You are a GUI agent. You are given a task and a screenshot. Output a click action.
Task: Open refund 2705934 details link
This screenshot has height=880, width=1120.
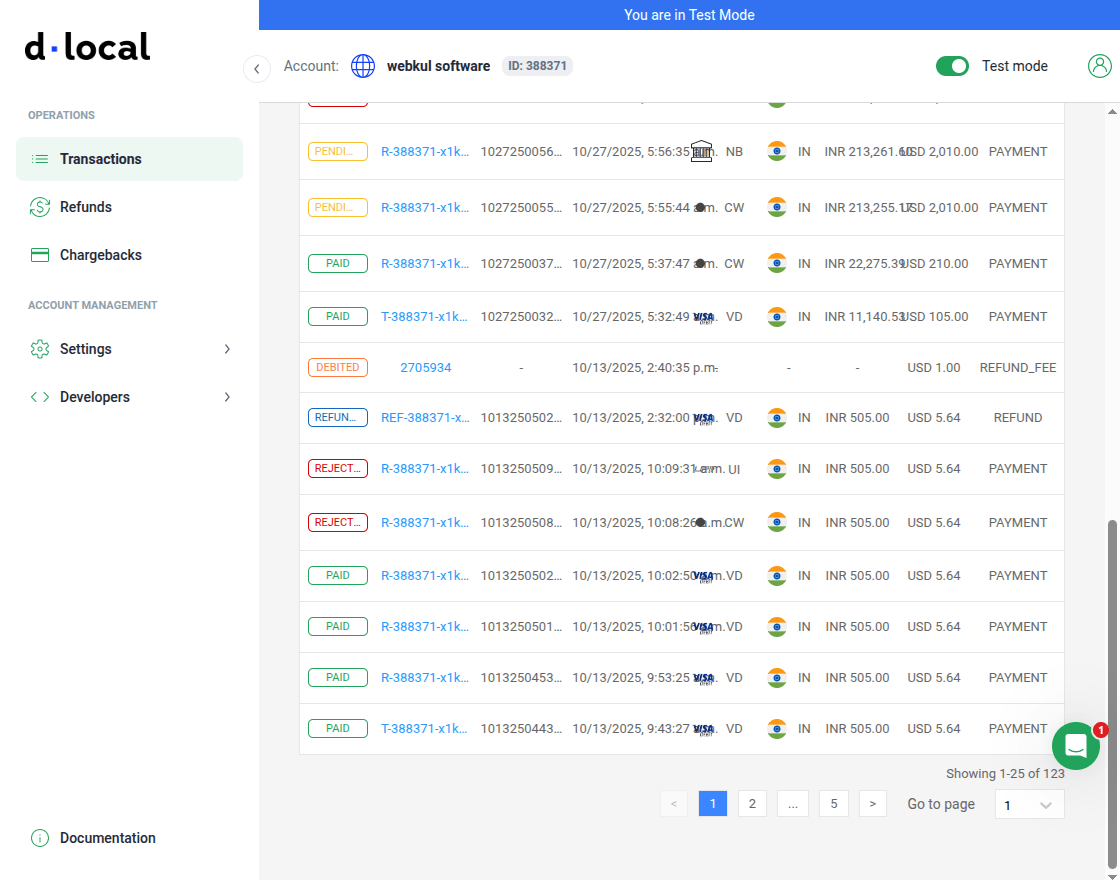[426, 367]
